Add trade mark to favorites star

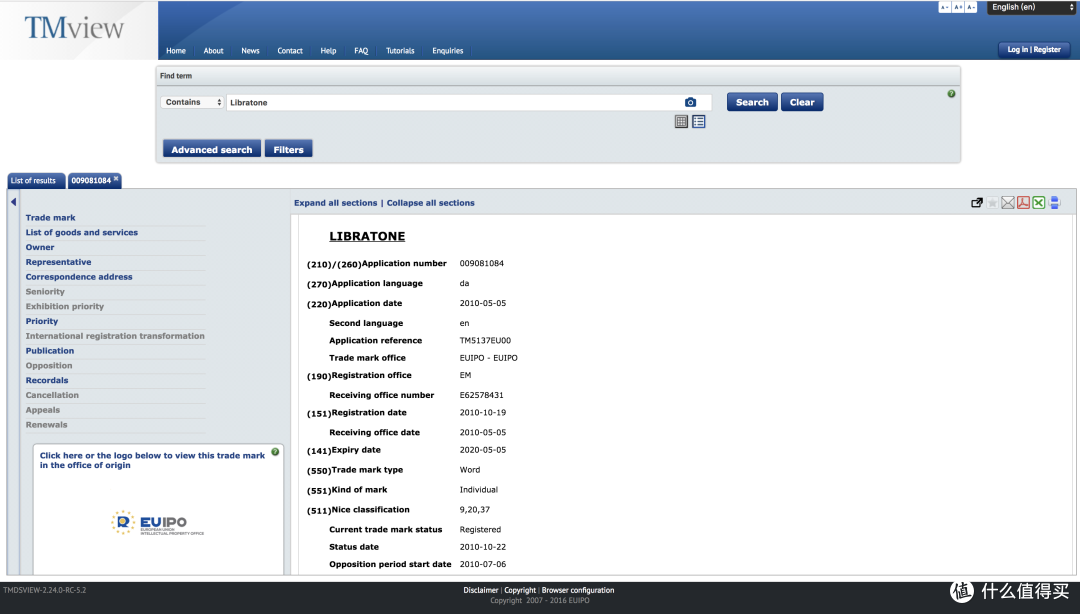point(993,203)
